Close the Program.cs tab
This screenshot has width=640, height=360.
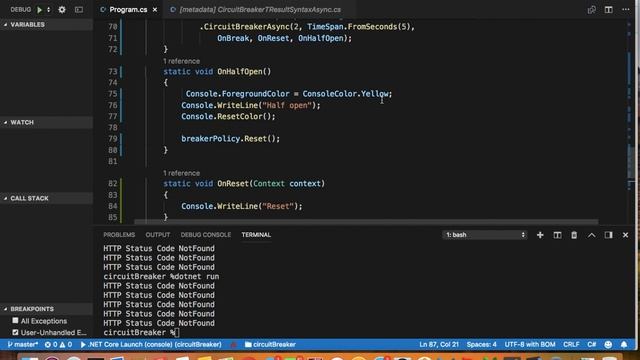pyautogui.click(x=155, y=9)
